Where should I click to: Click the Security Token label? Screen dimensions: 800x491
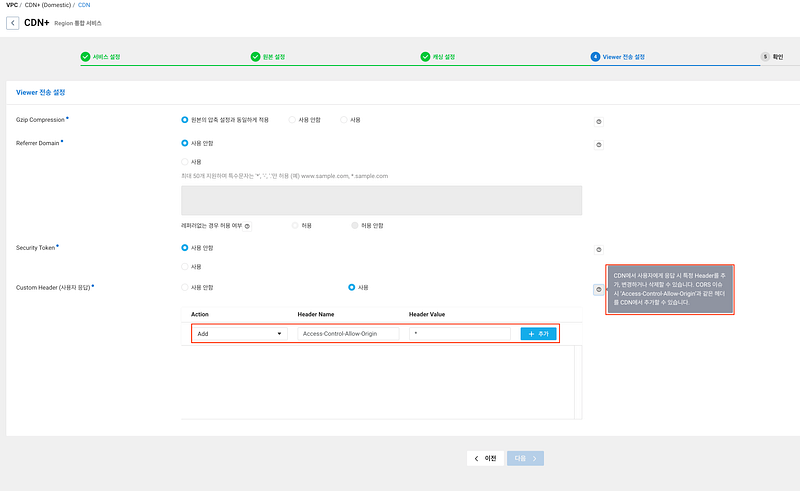pyautogui.click(x=35, y=248)
